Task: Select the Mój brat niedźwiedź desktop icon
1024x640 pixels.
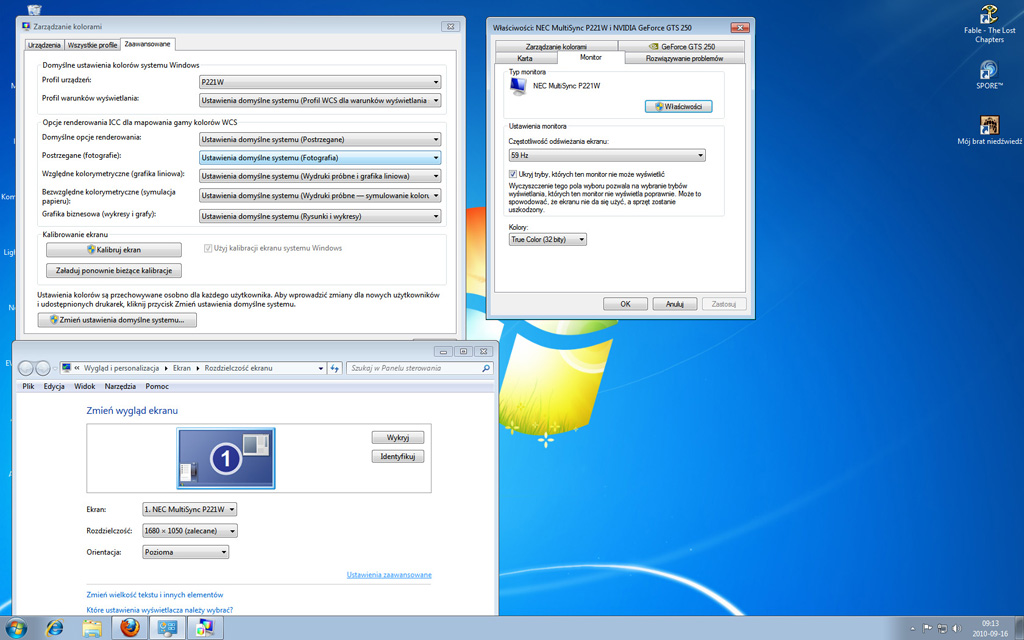Action: coord(989,130)
